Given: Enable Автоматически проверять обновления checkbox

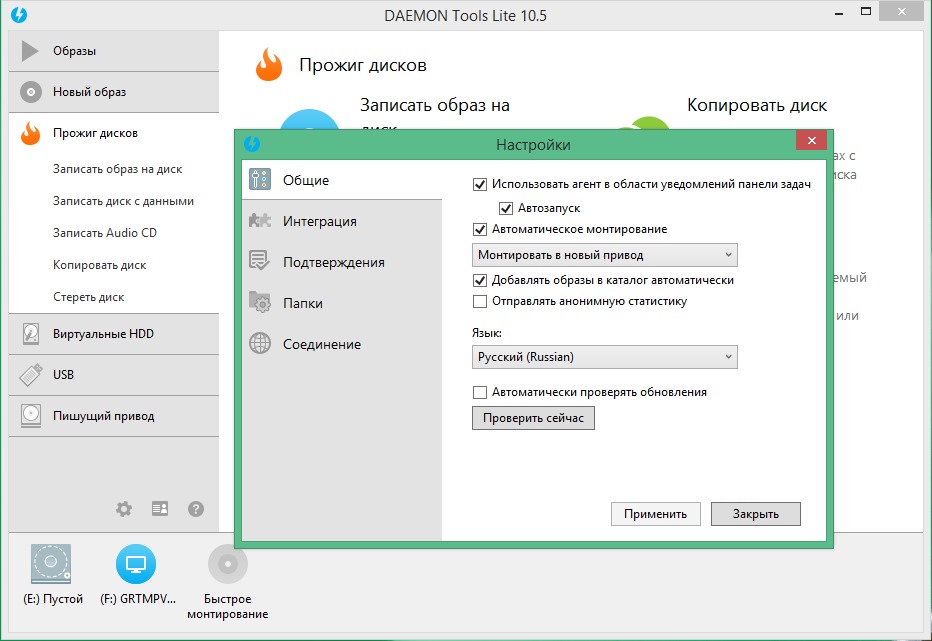Looking at the screenshot, I should tap(480, 392).
